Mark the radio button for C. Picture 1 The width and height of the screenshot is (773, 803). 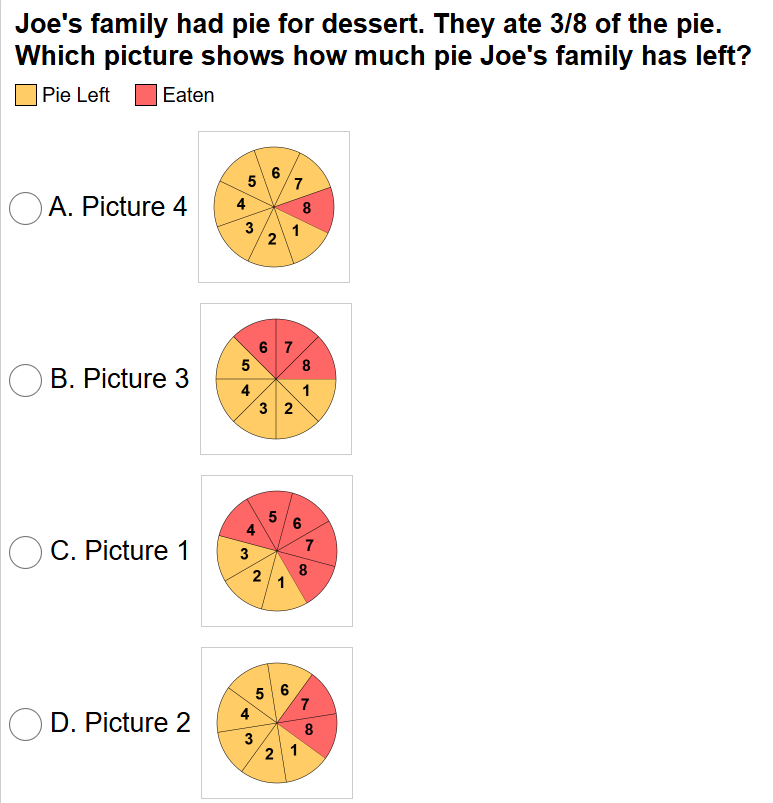click(25, 552)
